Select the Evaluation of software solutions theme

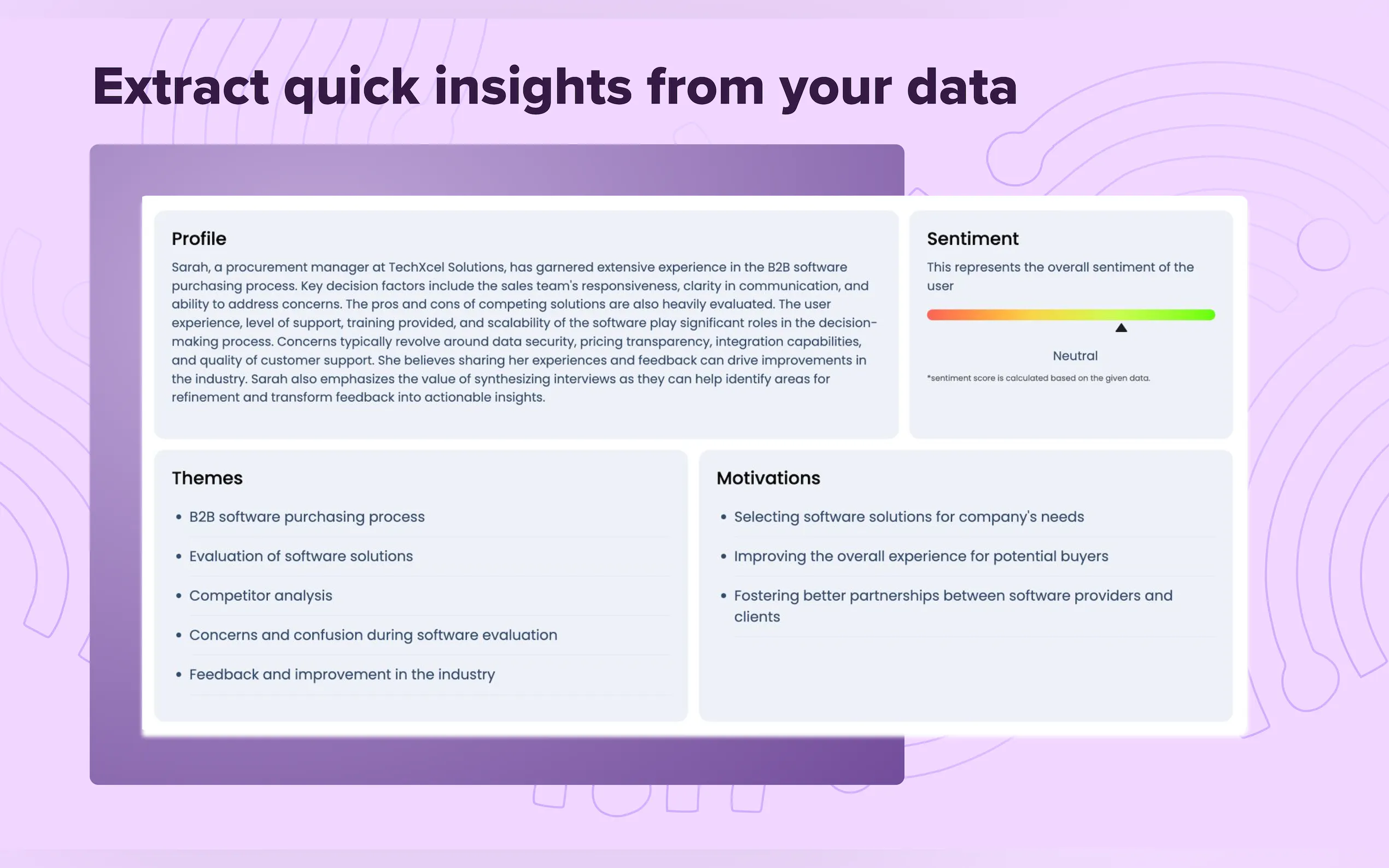click(x=301, y=556)
